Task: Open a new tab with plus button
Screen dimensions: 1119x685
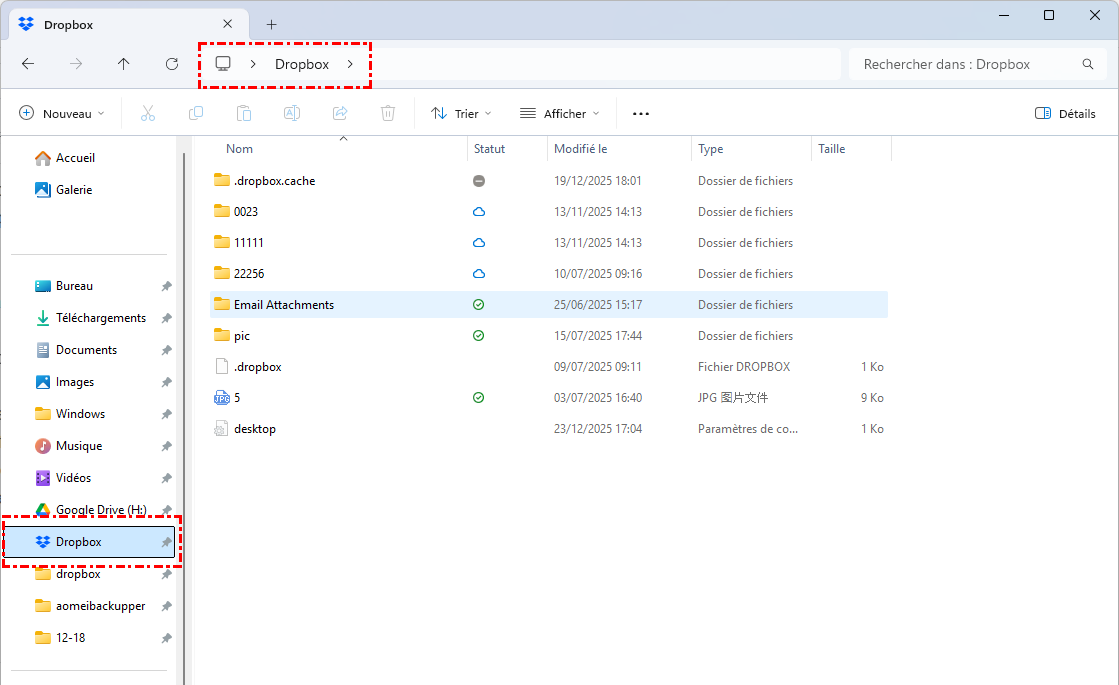Action: [271, 24]
